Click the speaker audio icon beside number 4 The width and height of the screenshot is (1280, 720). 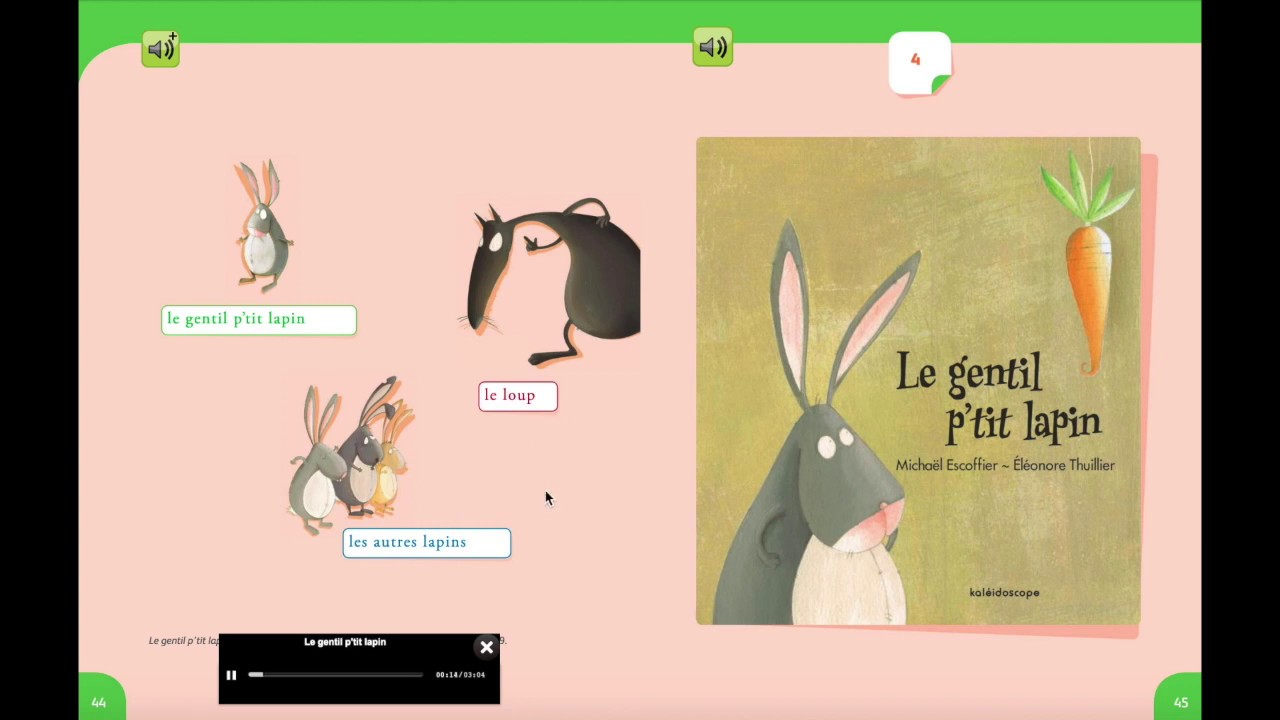pyautogui.click(x=713, y=47)
